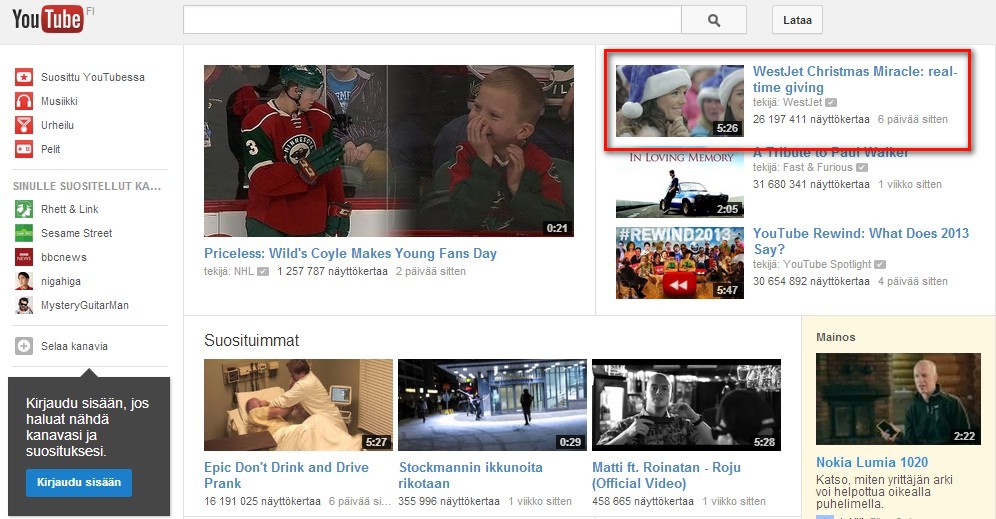Viewport: 996px width, 519px height.
Task: Click '26 197 411 näyttökertaa' view count
Action: [811, 119]
